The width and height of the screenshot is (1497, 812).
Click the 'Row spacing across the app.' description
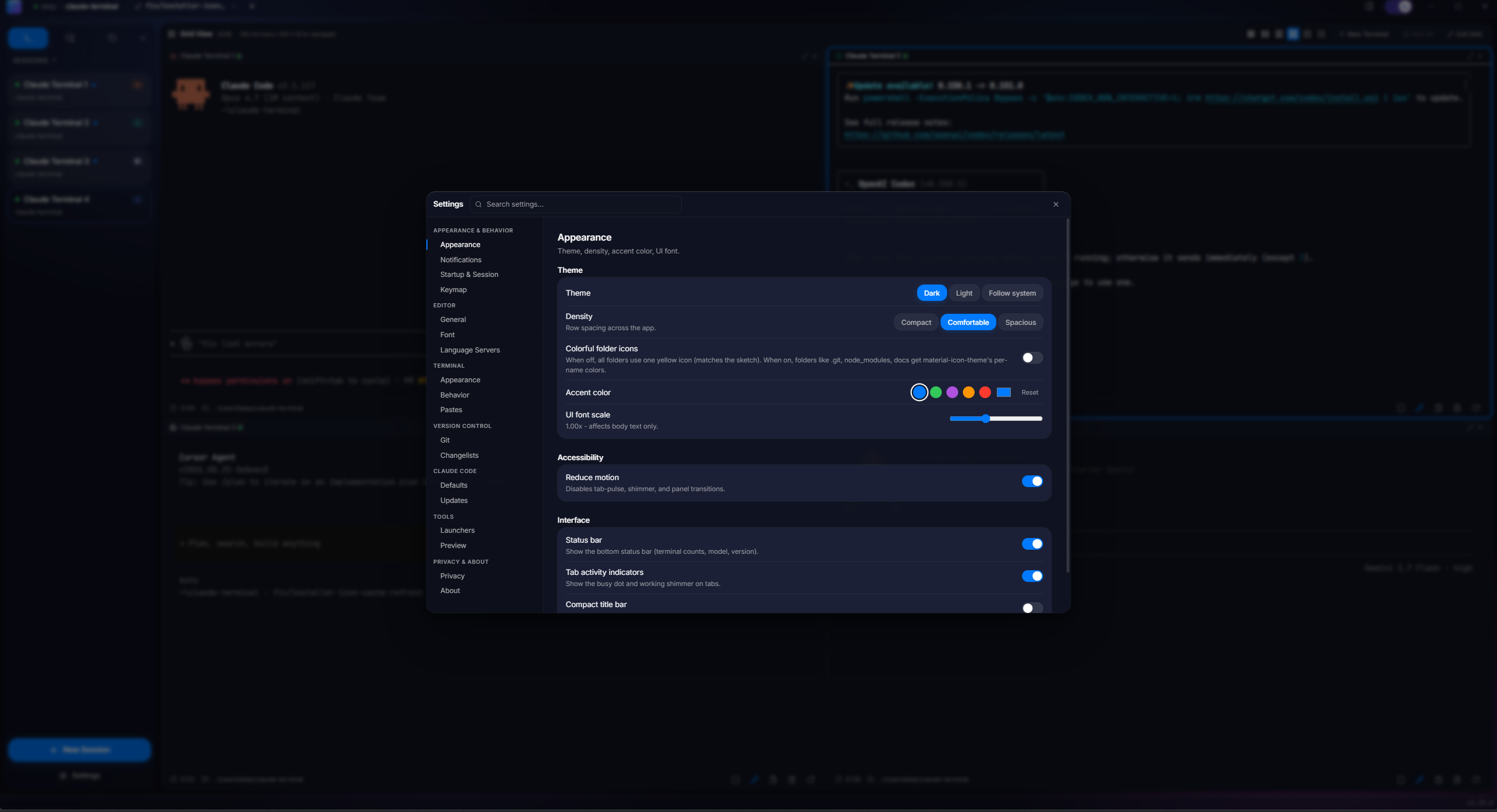tap(610, 328)
